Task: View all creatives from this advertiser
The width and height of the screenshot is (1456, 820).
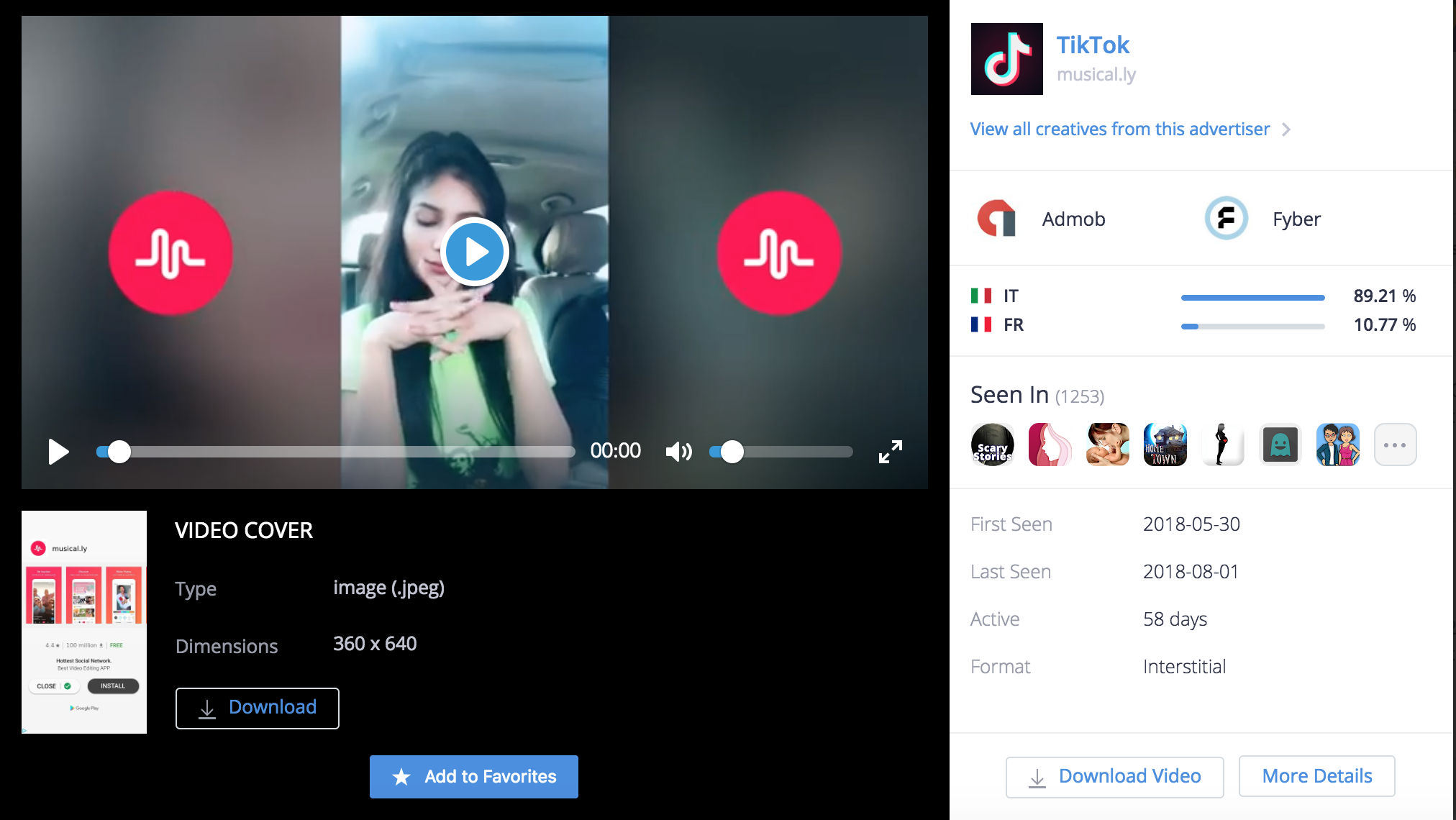Action: point(1120,129)
